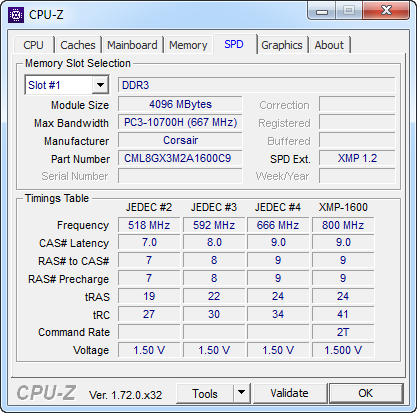Click the tRAS value 19
Screen dimensions: 417x413
149,296
